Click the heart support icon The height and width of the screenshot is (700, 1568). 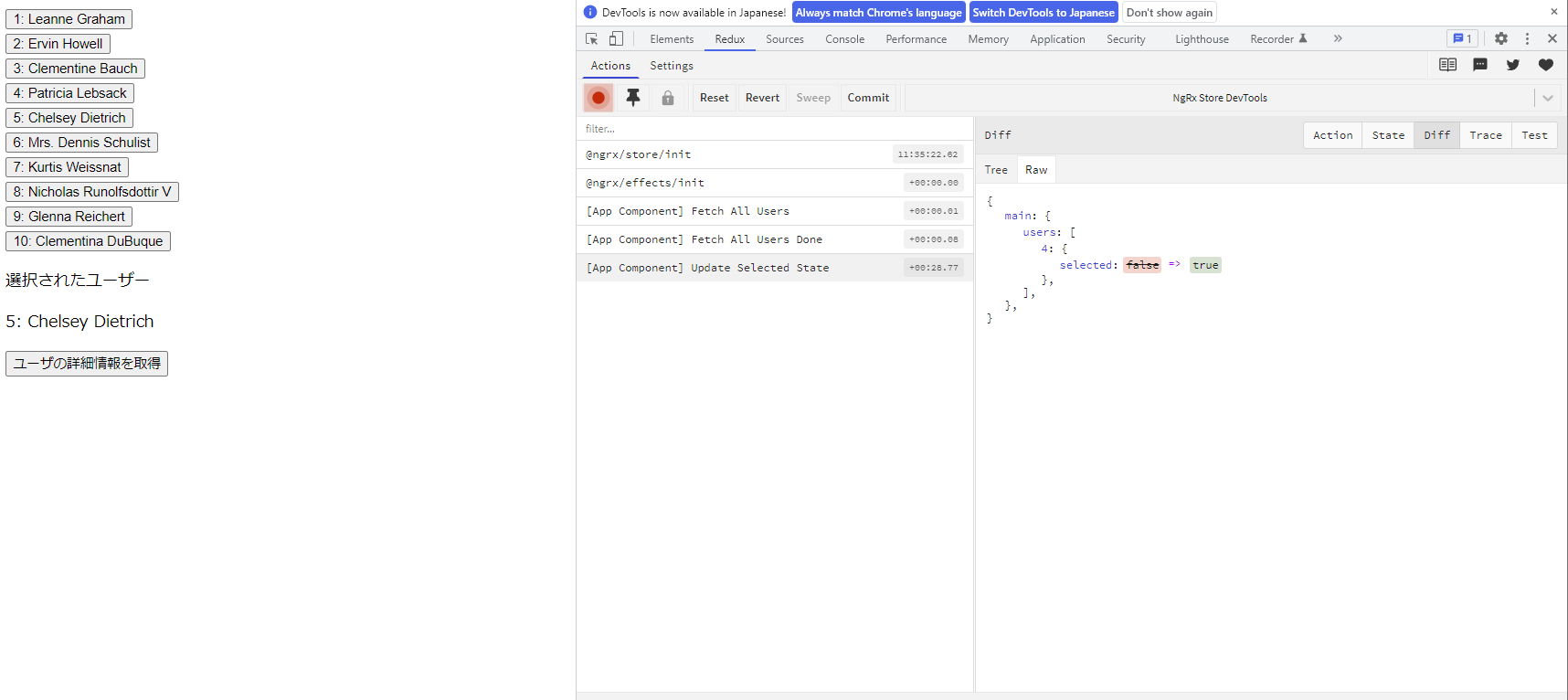coord(1546,65)
